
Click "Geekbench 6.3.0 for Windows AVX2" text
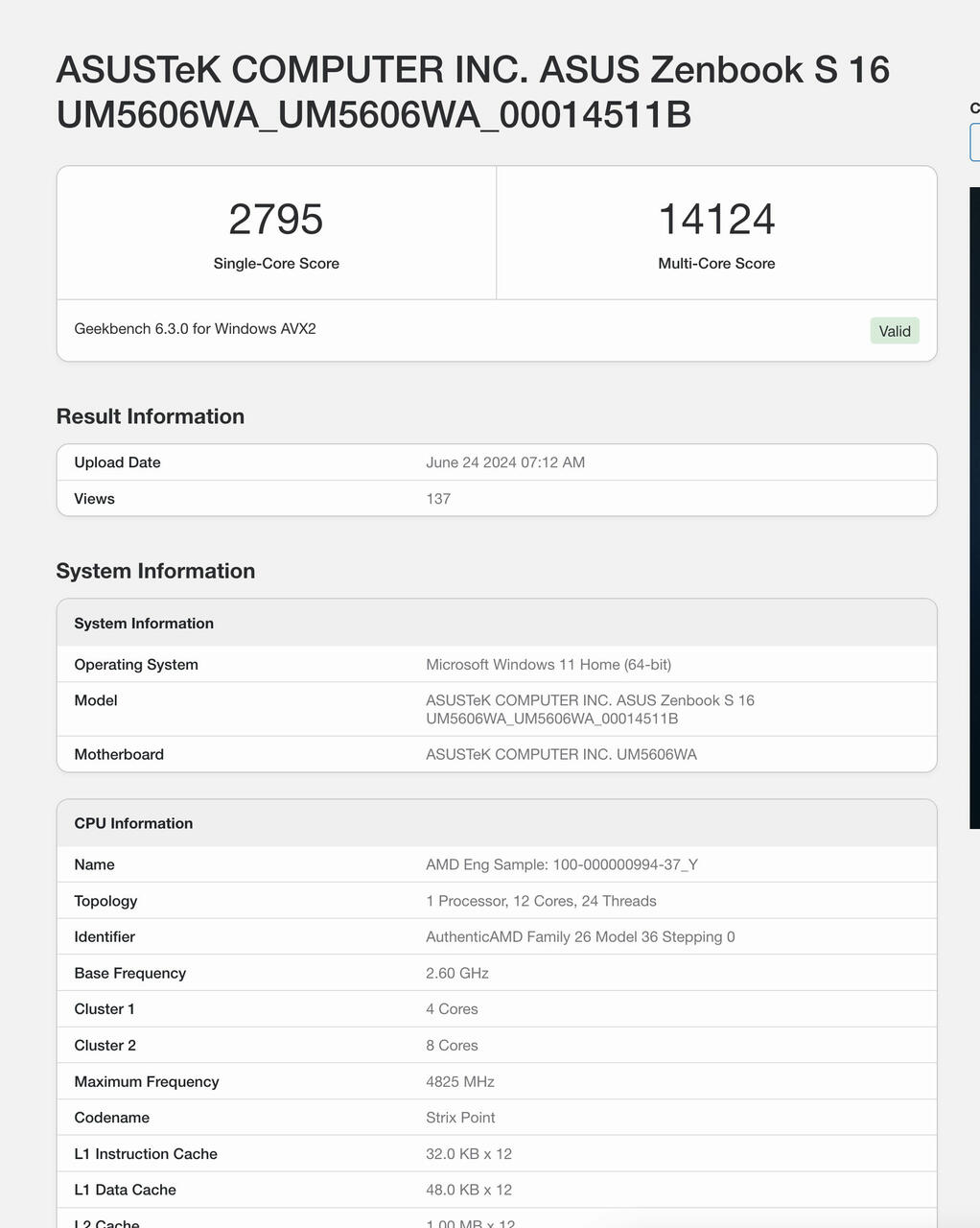click(196, 329)
